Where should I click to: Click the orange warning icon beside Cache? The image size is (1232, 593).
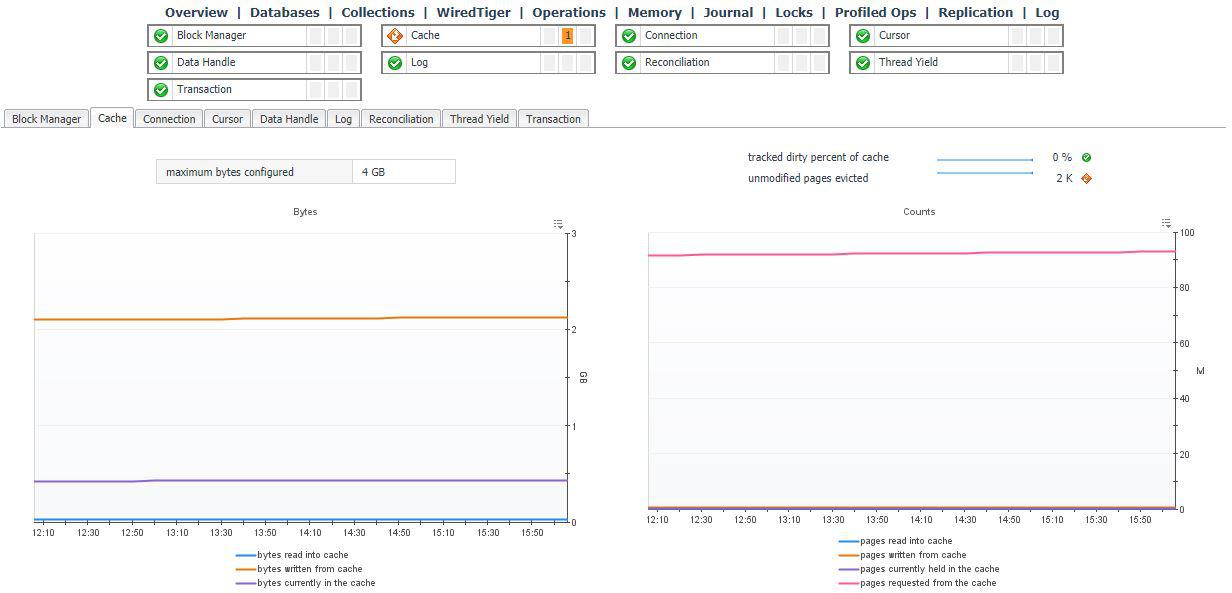point(395,36)
